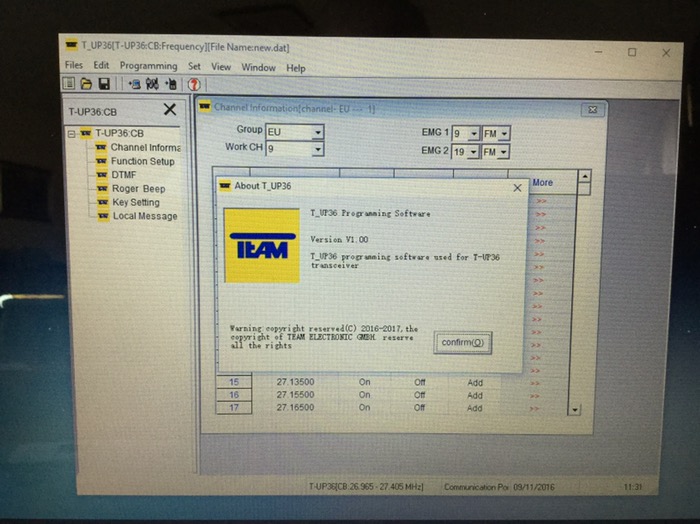
Task: Select the T-UP36:CB root tree item
Action: 119,133
